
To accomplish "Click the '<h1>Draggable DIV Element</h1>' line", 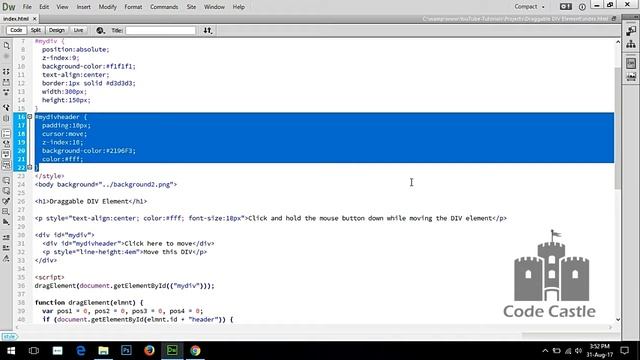I will (91, 201).
